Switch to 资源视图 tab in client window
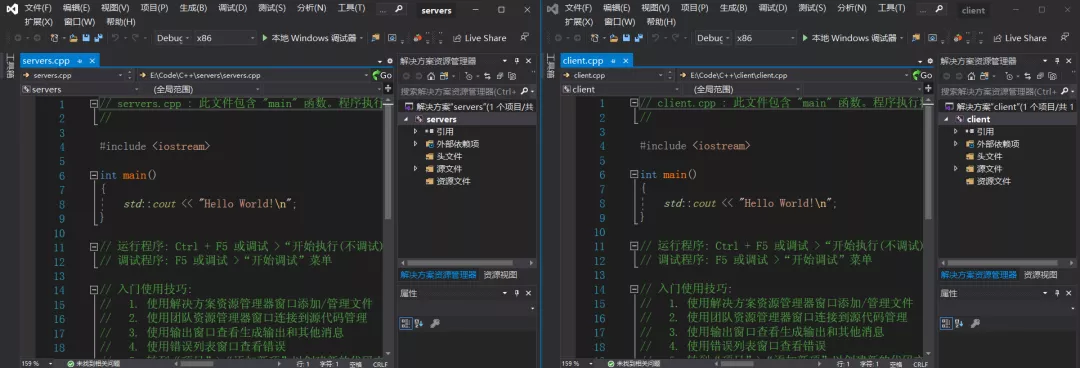This screenshot has width=1080, height=368. (1040, 275)
